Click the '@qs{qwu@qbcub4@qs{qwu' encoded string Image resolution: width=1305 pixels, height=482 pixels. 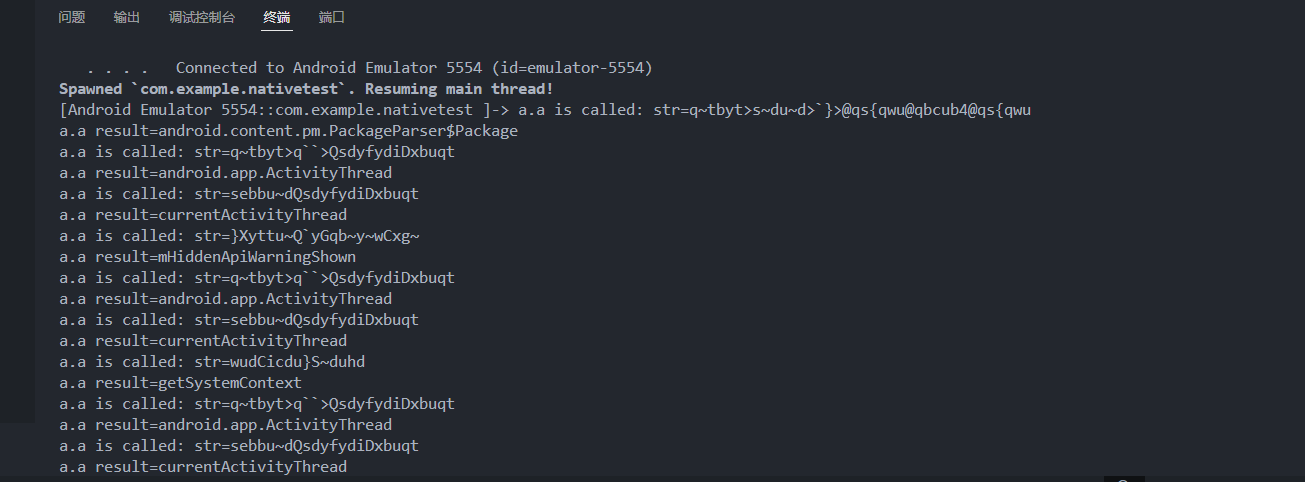(x=936, y=110)
